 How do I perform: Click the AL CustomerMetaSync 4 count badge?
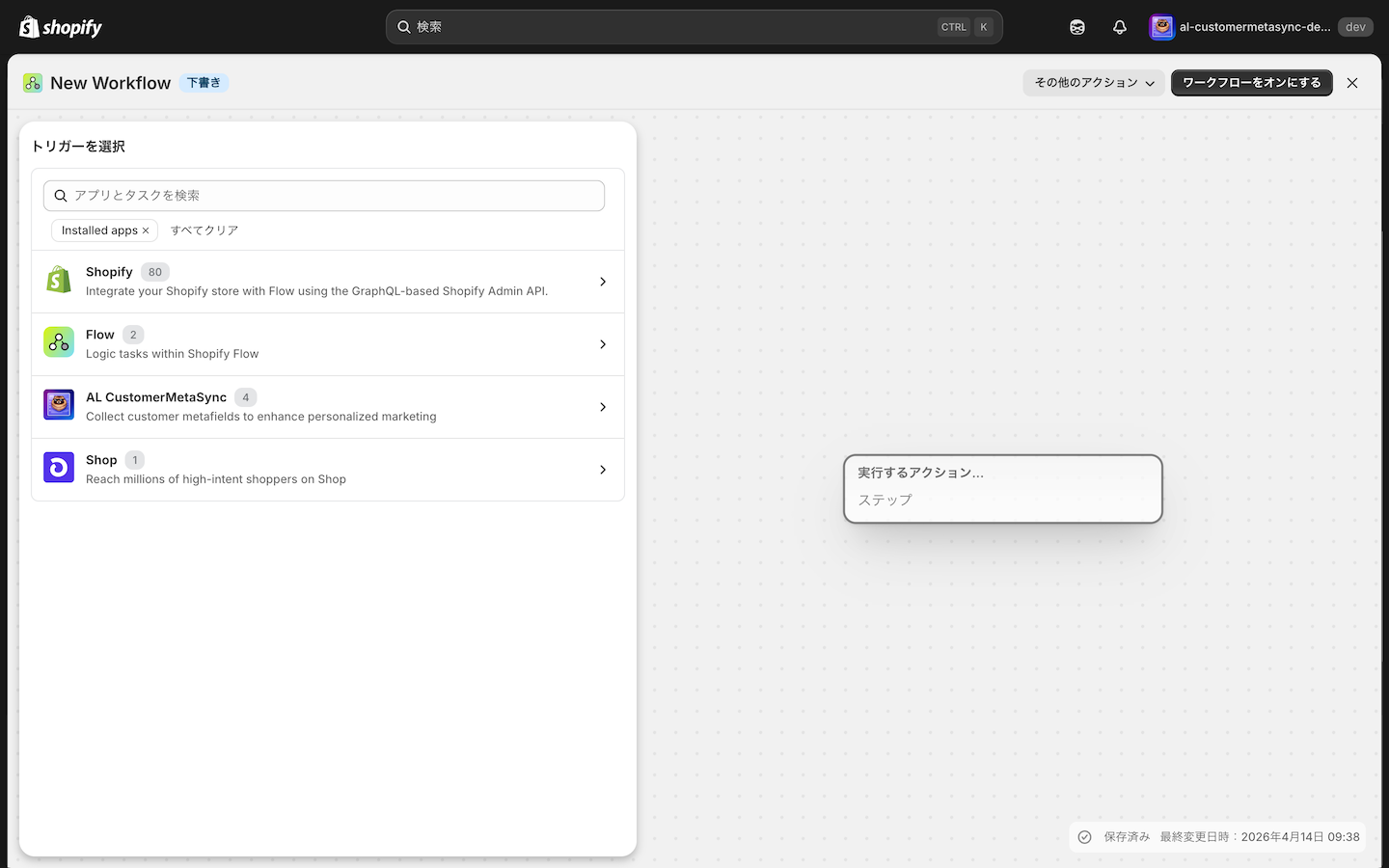(246, 397)
